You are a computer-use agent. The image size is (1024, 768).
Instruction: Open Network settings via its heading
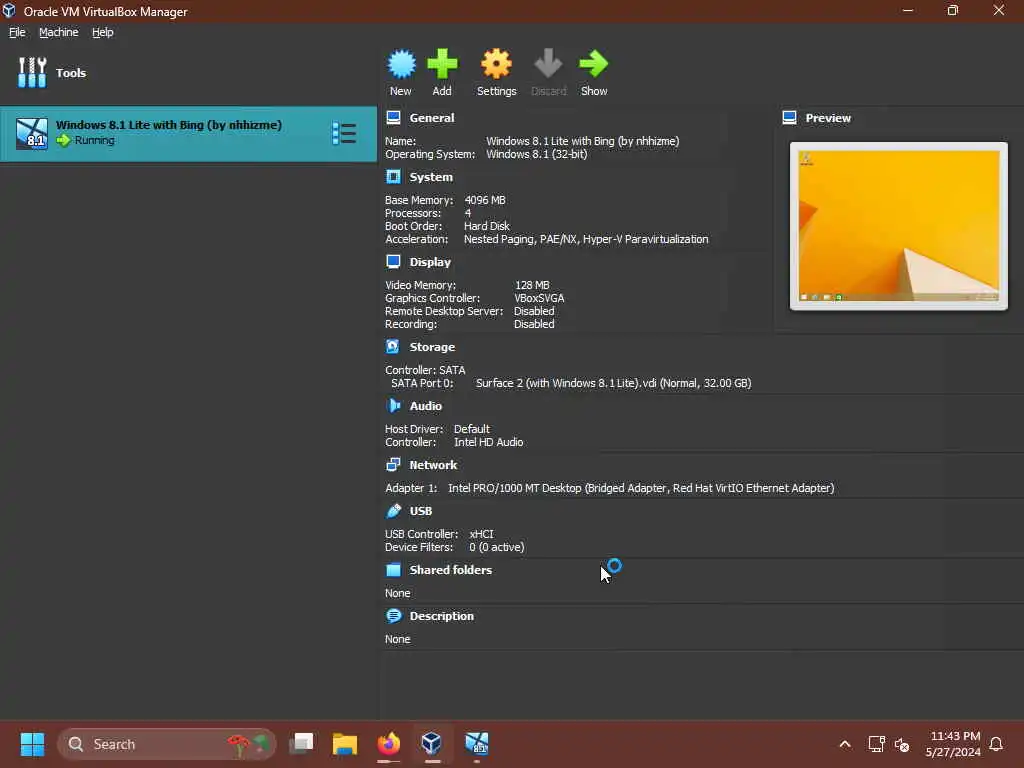click(433, 465)
